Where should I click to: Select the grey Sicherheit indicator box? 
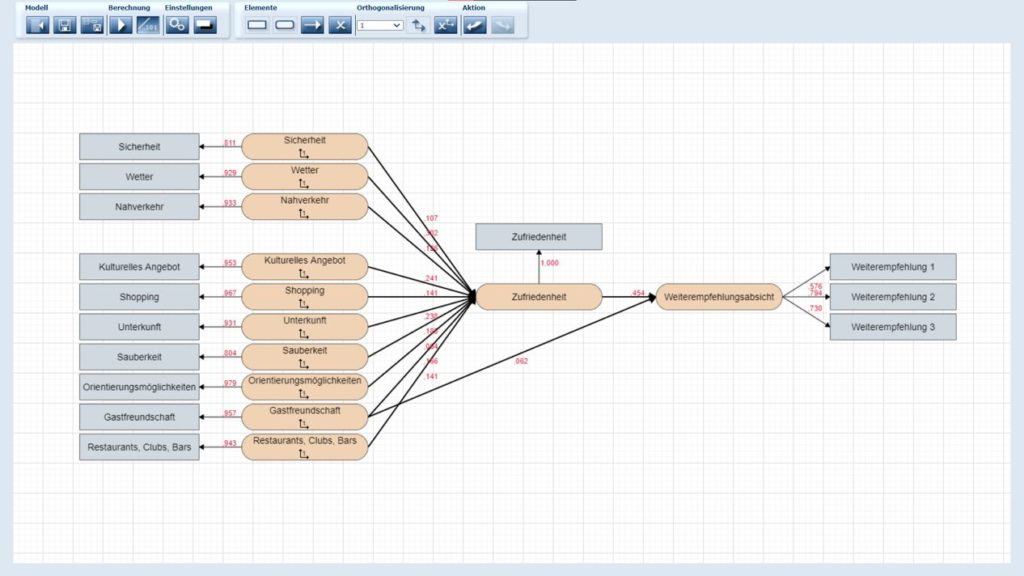click(139, 147)
